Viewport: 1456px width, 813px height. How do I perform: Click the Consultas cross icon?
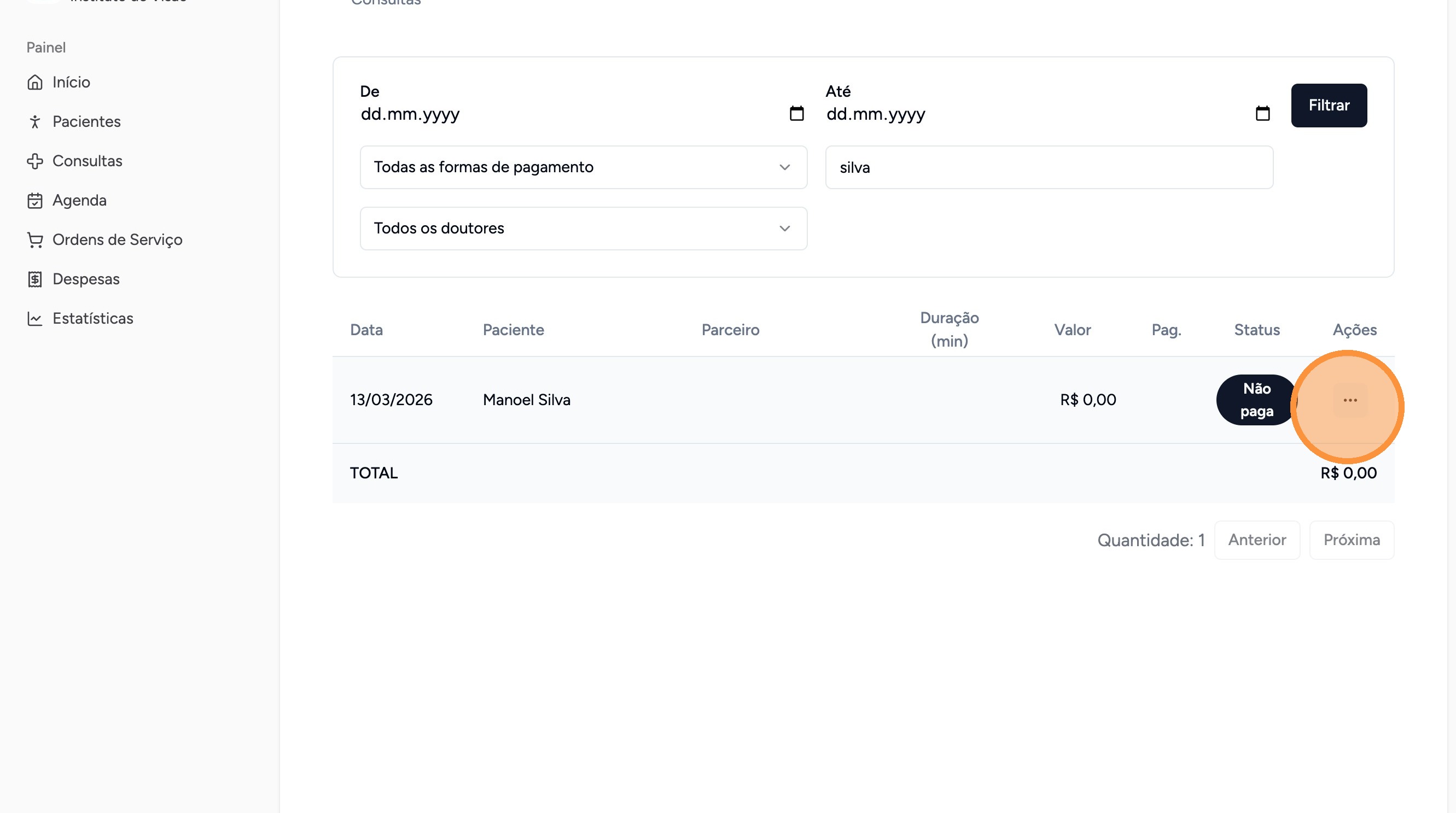point(35,162)
